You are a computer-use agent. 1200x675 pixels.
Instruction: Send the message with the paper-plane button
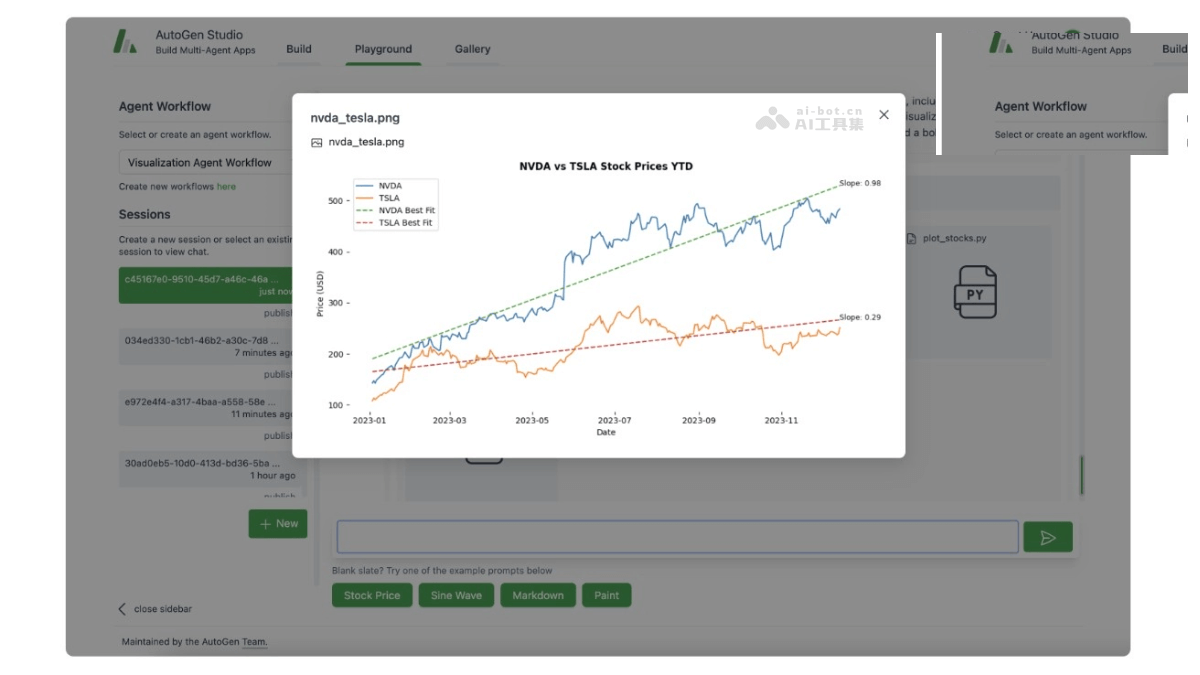(x=1048, y=537)
